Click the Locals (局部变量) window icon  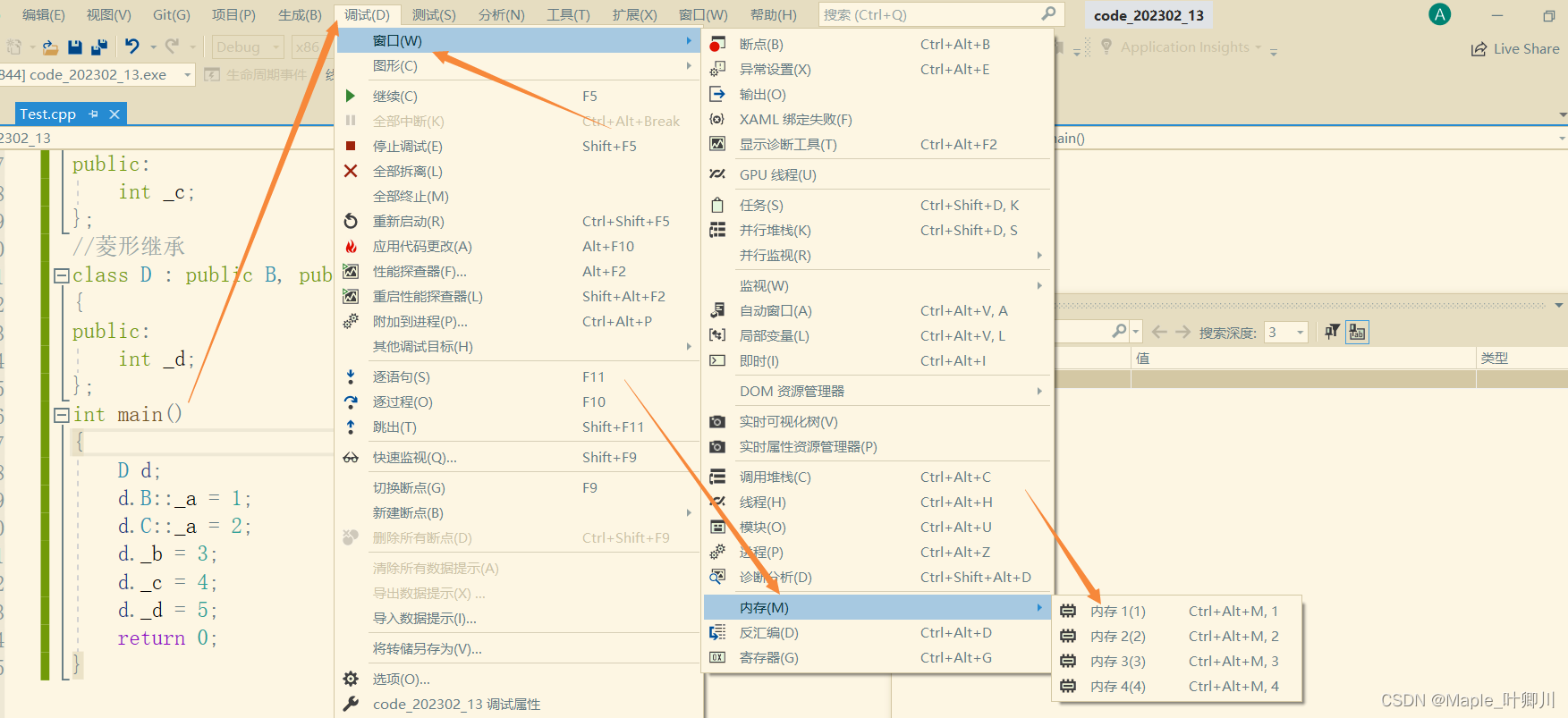coord(717,335)
